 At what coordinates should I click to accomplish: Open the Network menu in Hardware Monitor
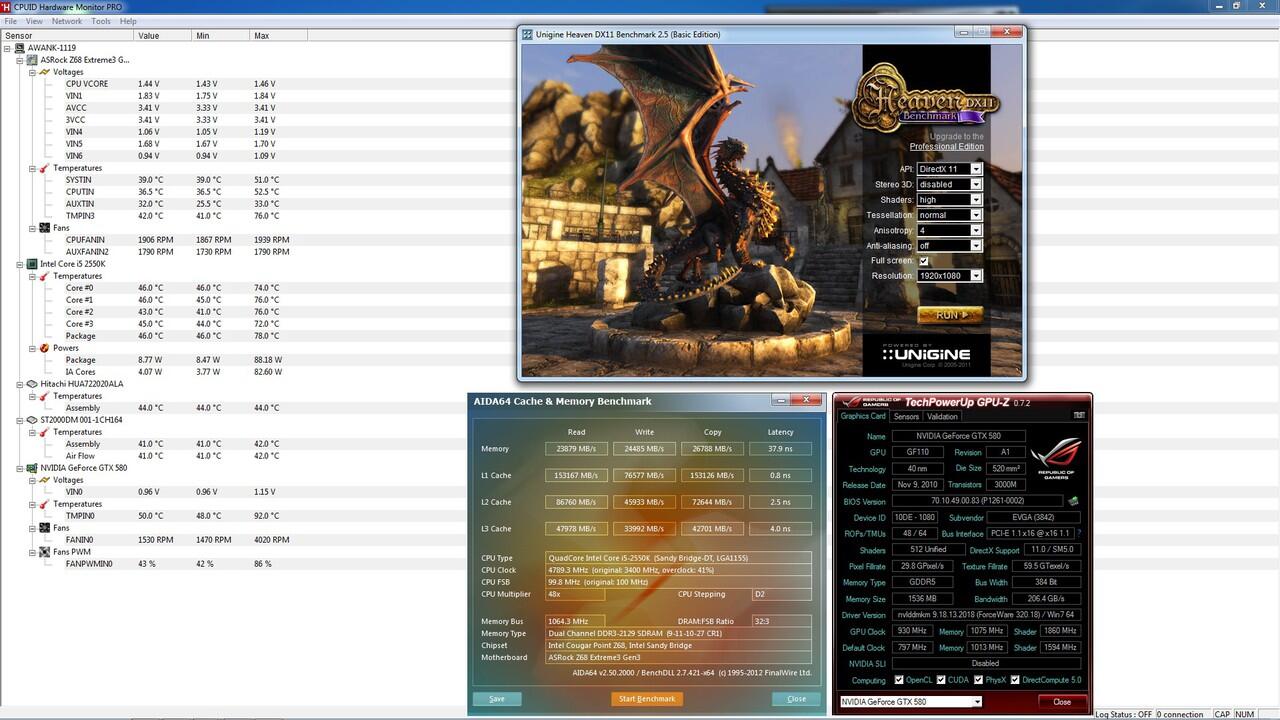point(67,21)
